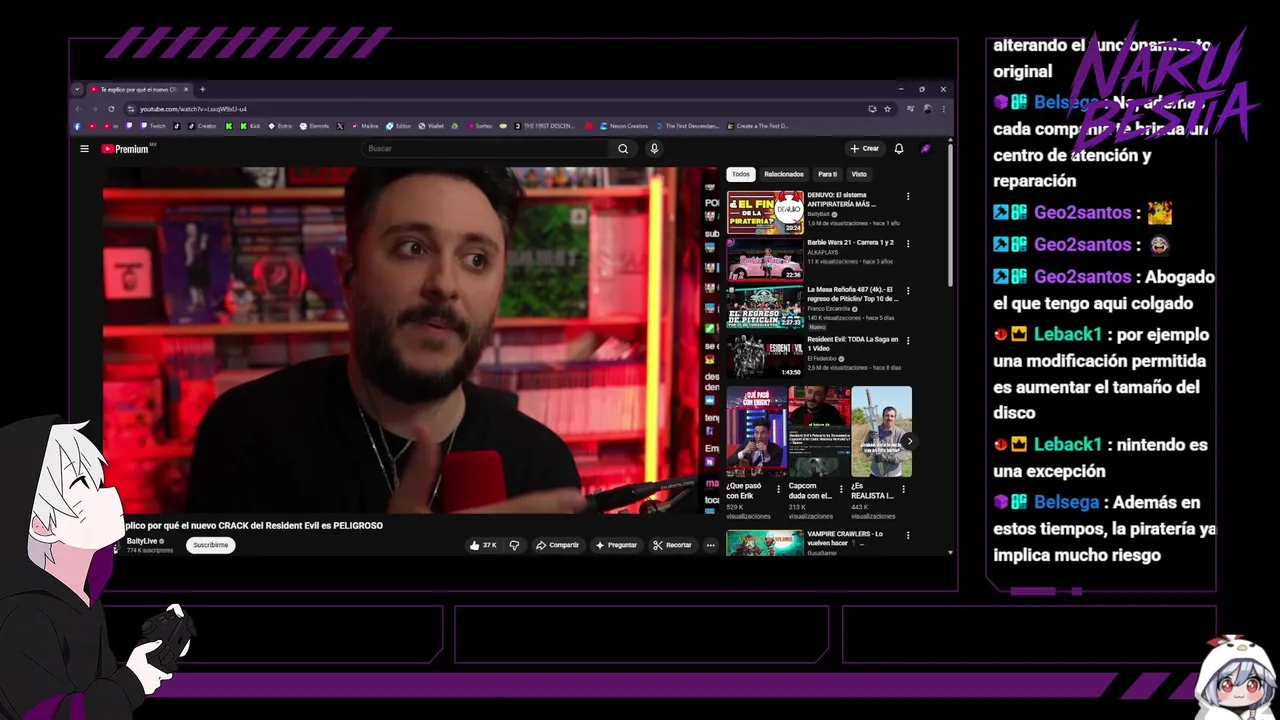The height and width of the screenshot is (720, 1280).
Task: Open Sorteo bookmark
Action: point(479,126)
